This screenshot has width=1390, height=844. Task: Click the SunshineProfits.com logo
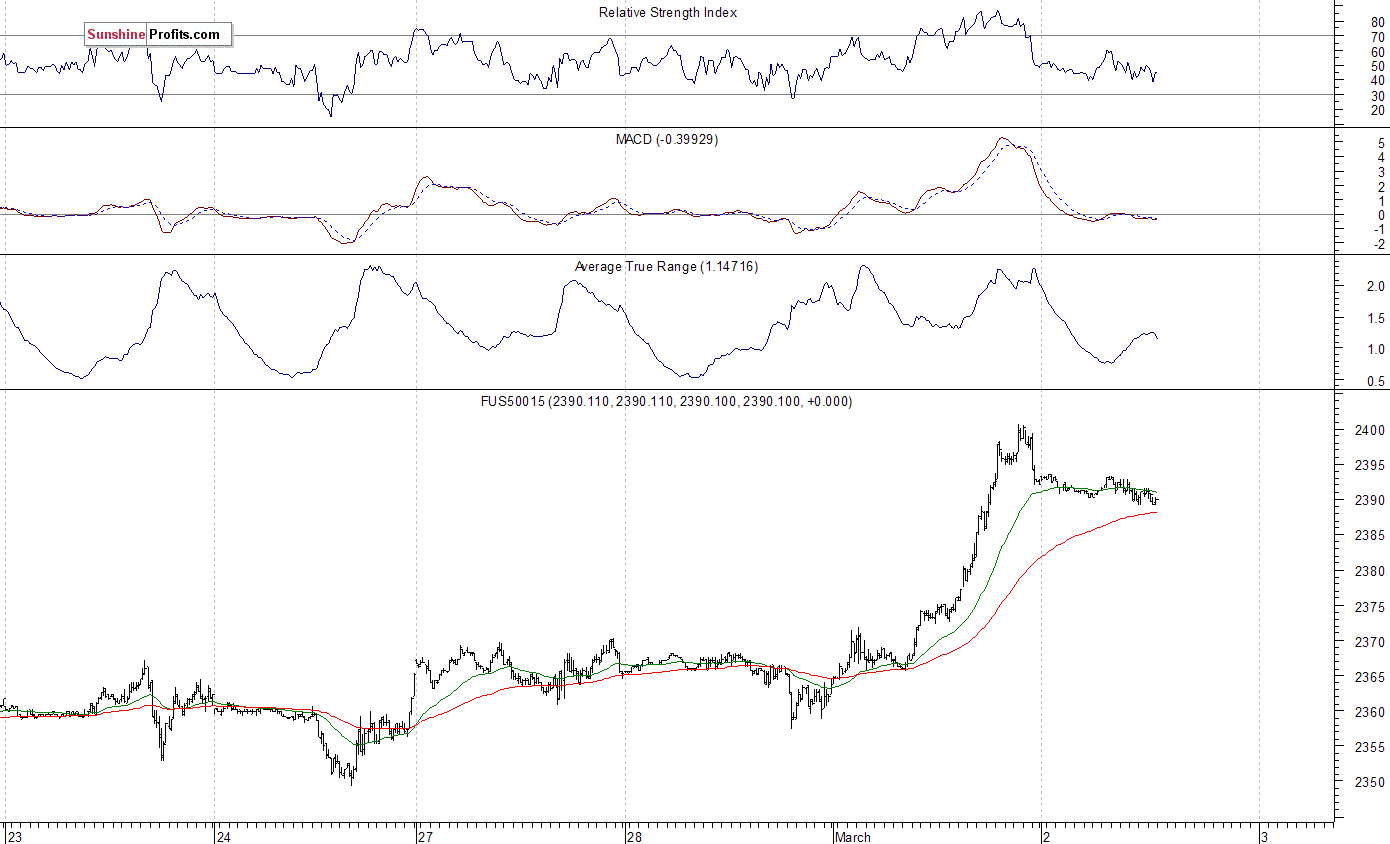click(158, 35)
